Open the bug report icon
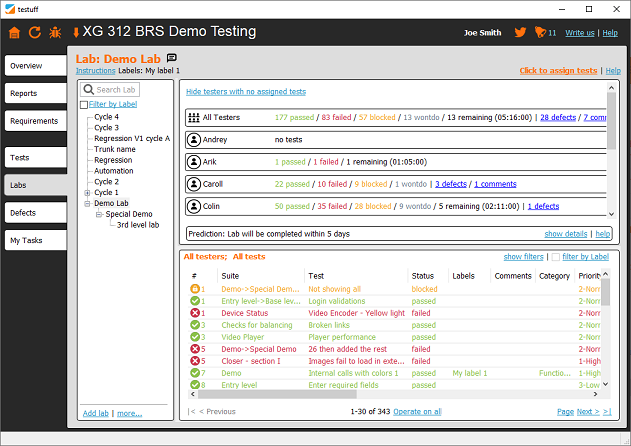Screen dimensions: 631x446 tap(55, 33)
